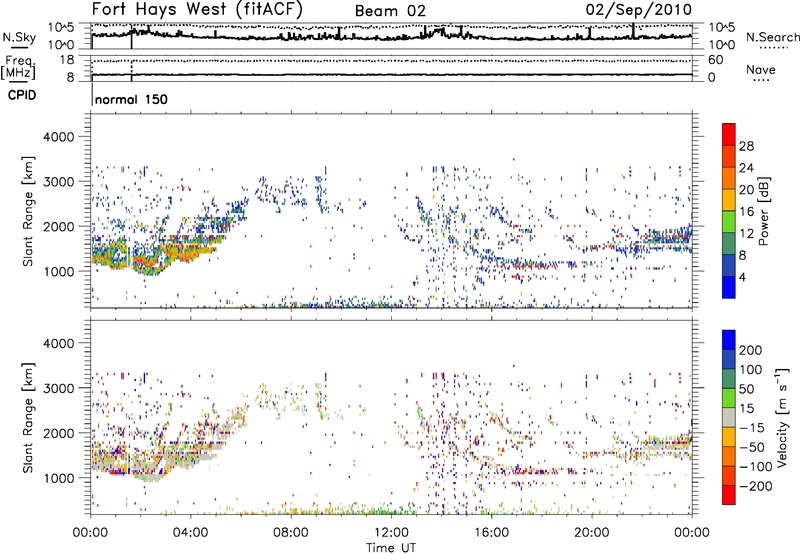Click the '200' tick on Velocity scale

point(751,350)
